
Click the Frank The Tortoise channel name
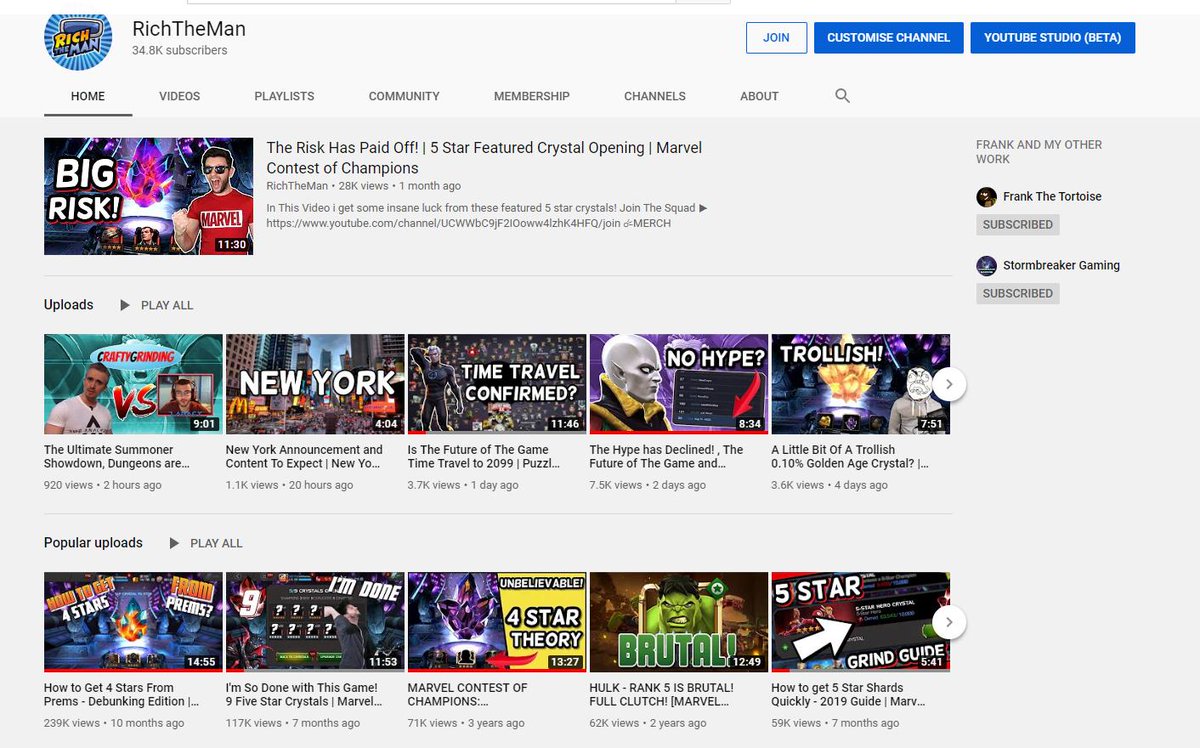click(1052, 197)
